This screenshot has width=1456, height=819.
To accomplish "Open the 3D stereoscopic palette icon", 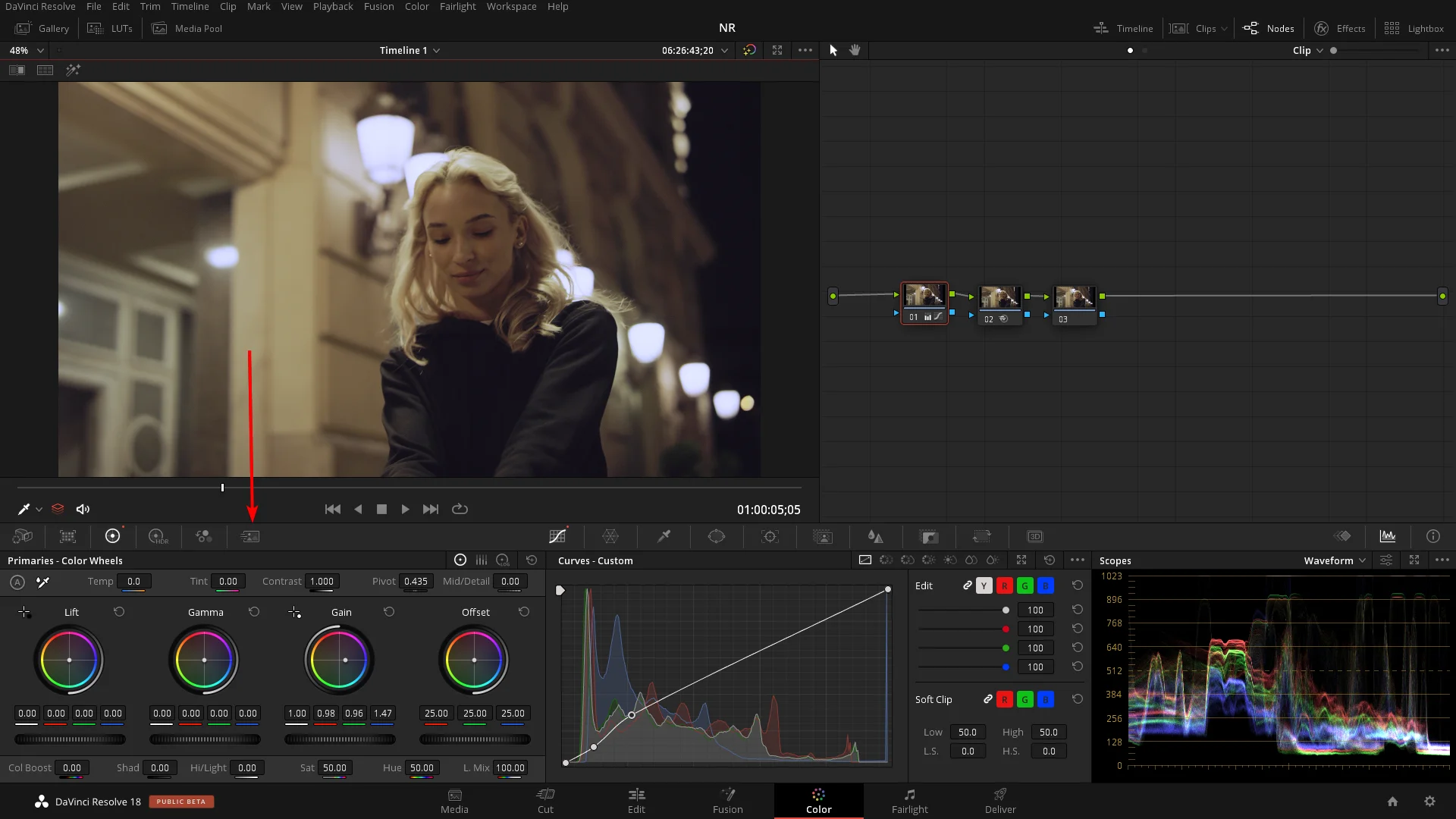I will click(1035, 536).
